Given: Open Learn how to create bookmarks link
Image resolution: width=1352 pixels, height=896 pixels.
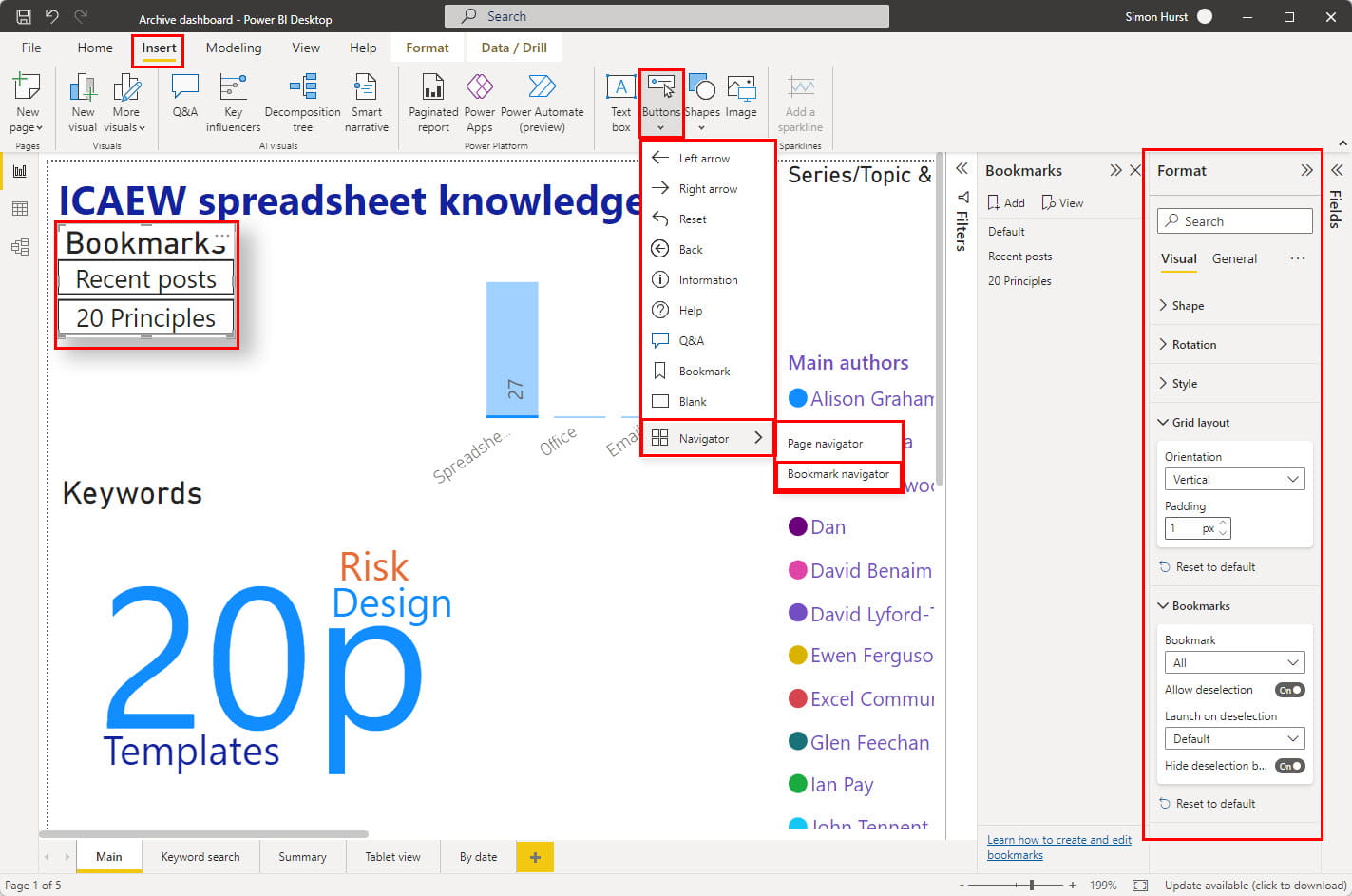Looking at the screenshot, I should (x=1058, y=848).
